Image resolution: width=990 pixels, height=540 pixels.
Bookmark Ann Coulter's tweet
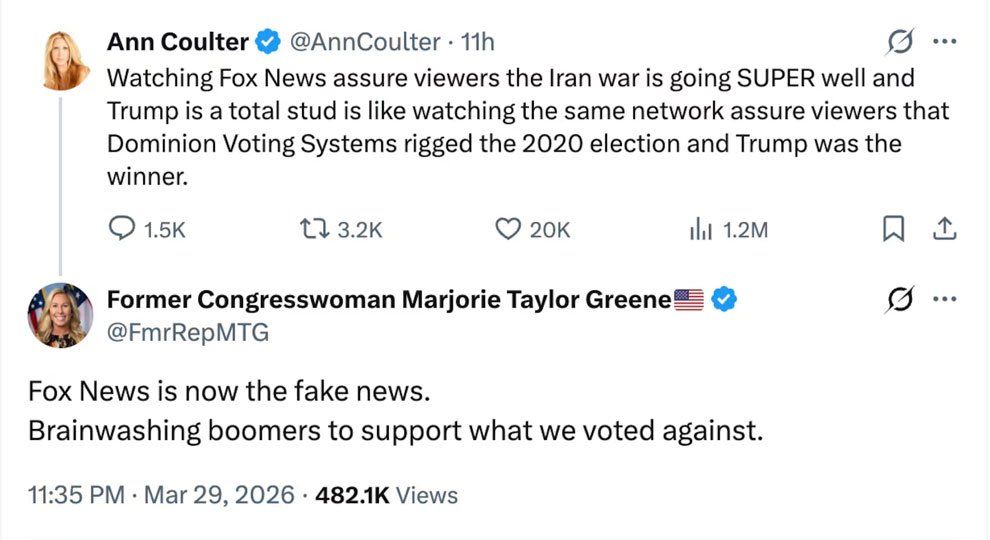pos(892,229)
